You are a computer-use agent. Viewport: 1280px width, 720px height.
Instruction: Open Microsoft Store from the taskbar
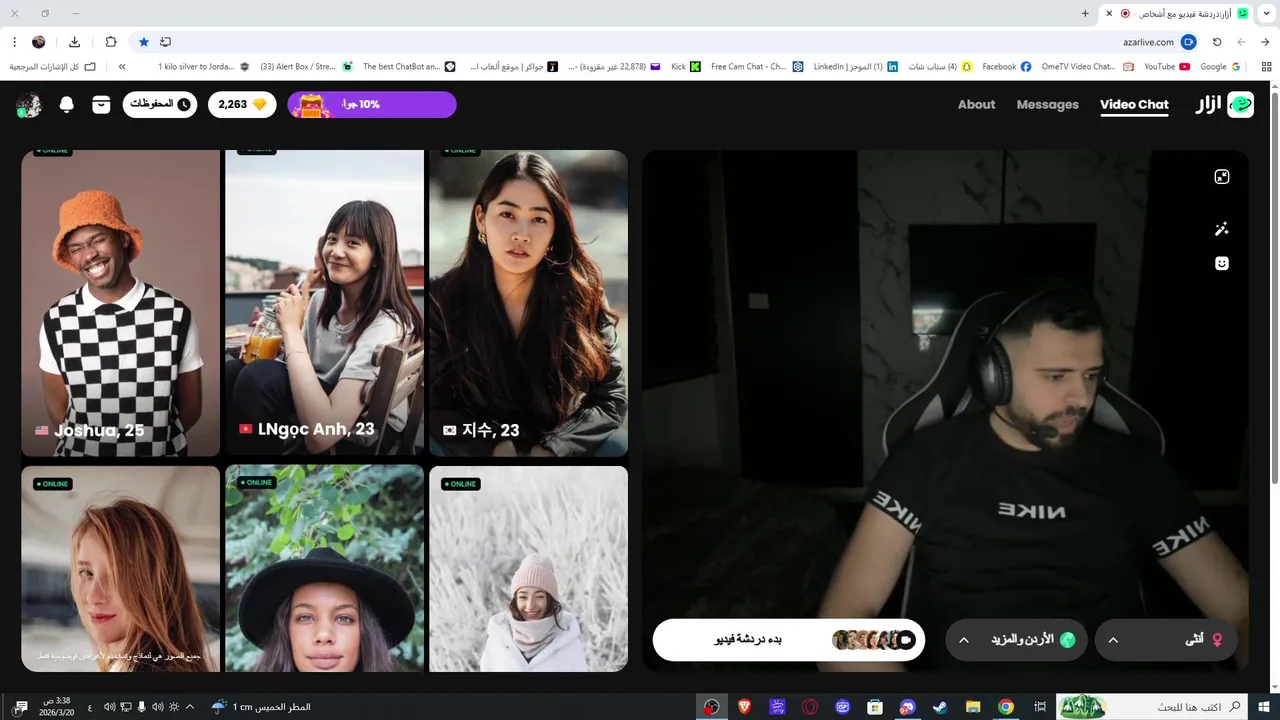click(875, 707)
